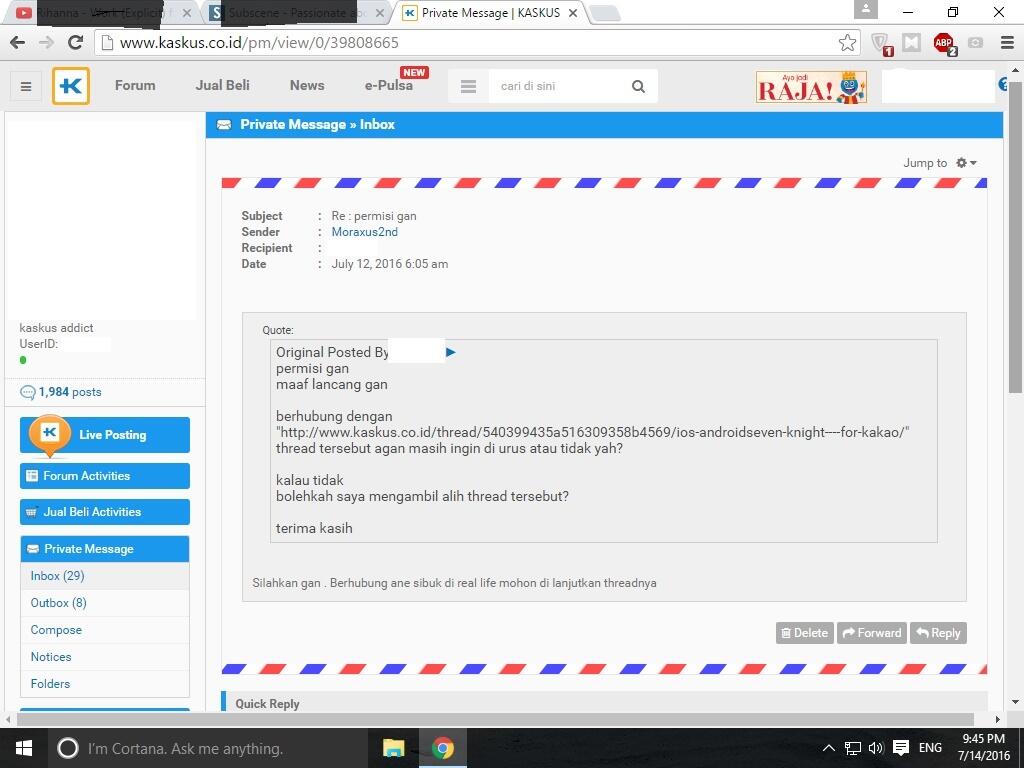Image resolution: width=1024 pixels, height=768 pixels.
Task: Open Outbox (8) folder
Action: click(58, 603)
